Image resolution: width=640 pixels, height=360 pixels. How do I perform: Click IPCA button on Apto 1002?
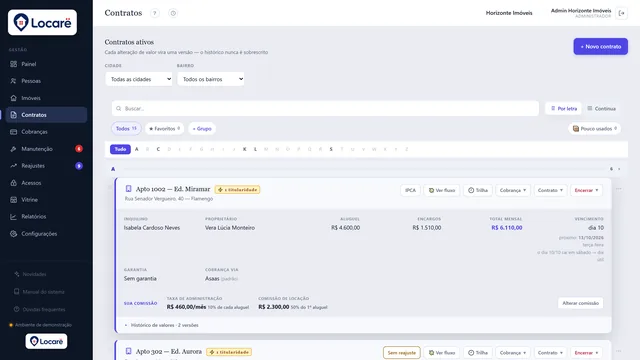[410, 190]
